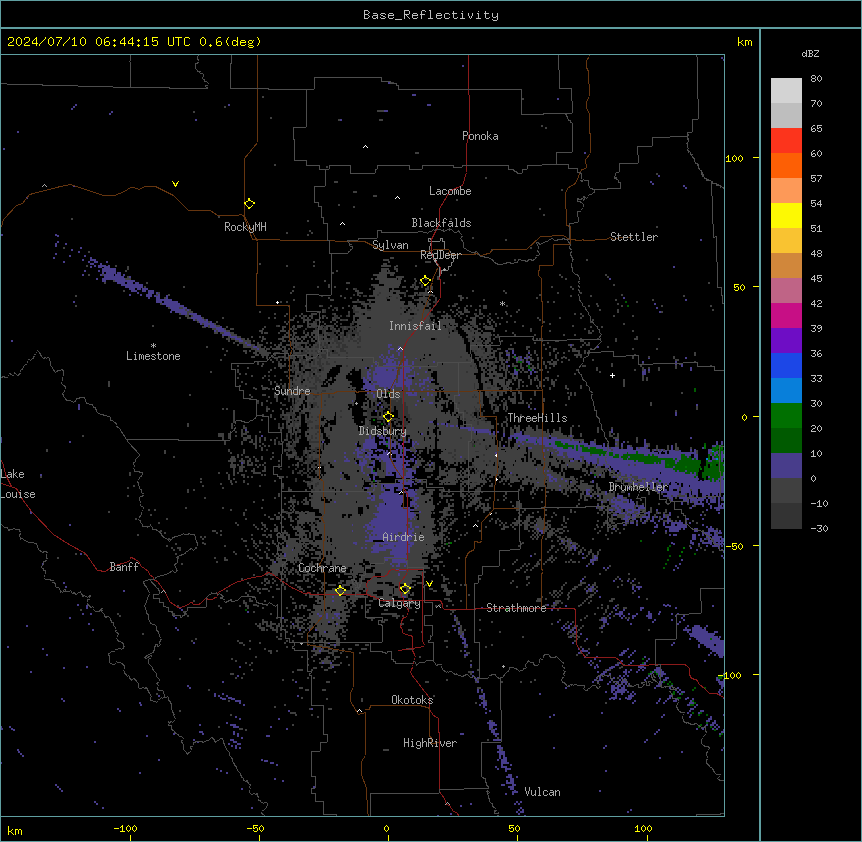Click the white plus marker north of Drumheller
Viewport: 862px width, 842px height.
pyautogui.click(x=612, y=375)
